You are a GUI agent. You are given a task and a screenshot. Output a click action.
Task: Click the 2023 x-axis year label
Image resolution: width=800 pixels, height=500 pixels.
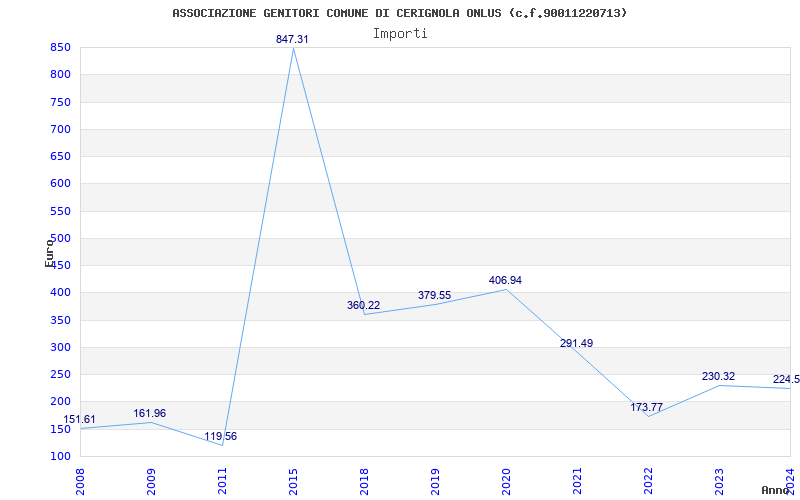coord(719,481)
